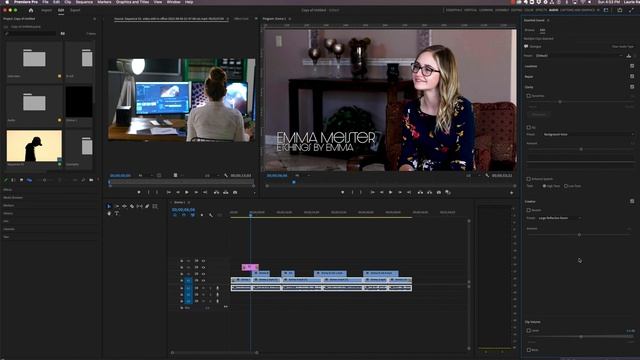This screenshot has height=360, width=640.
Task: Play the Program monitor
Action: pyautogui.click(x=391, y=192)
